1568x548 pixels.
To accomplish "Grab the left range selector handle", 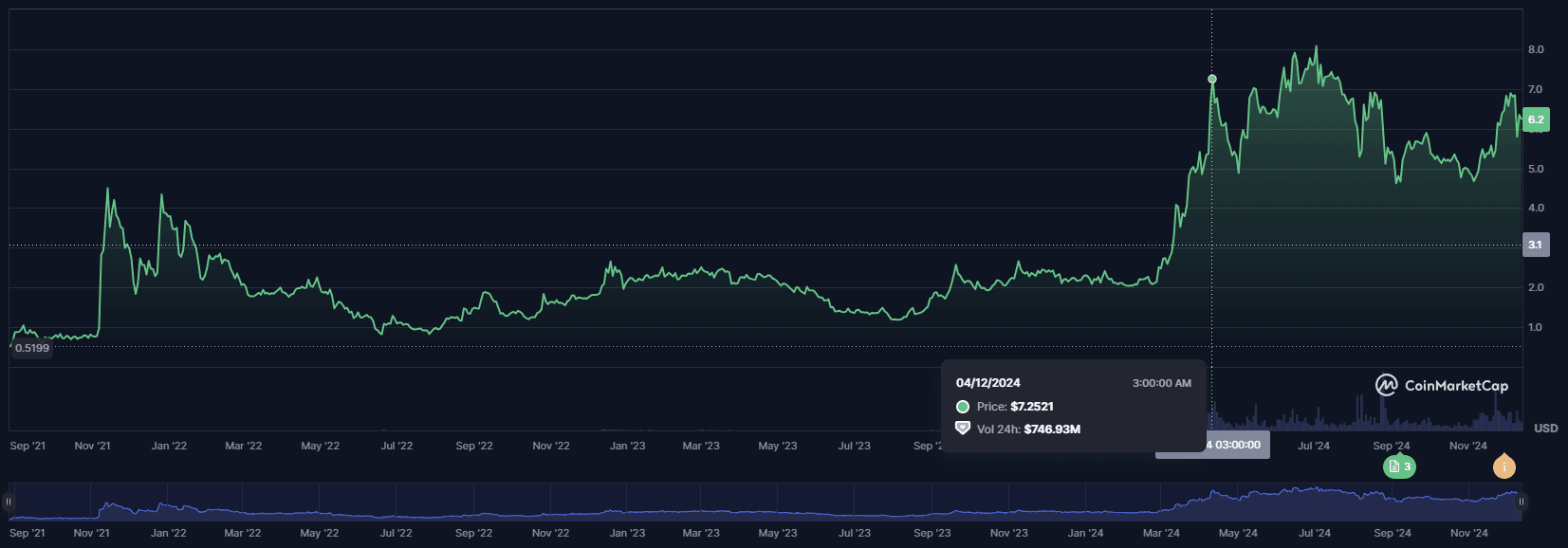I will click(9, 502).
